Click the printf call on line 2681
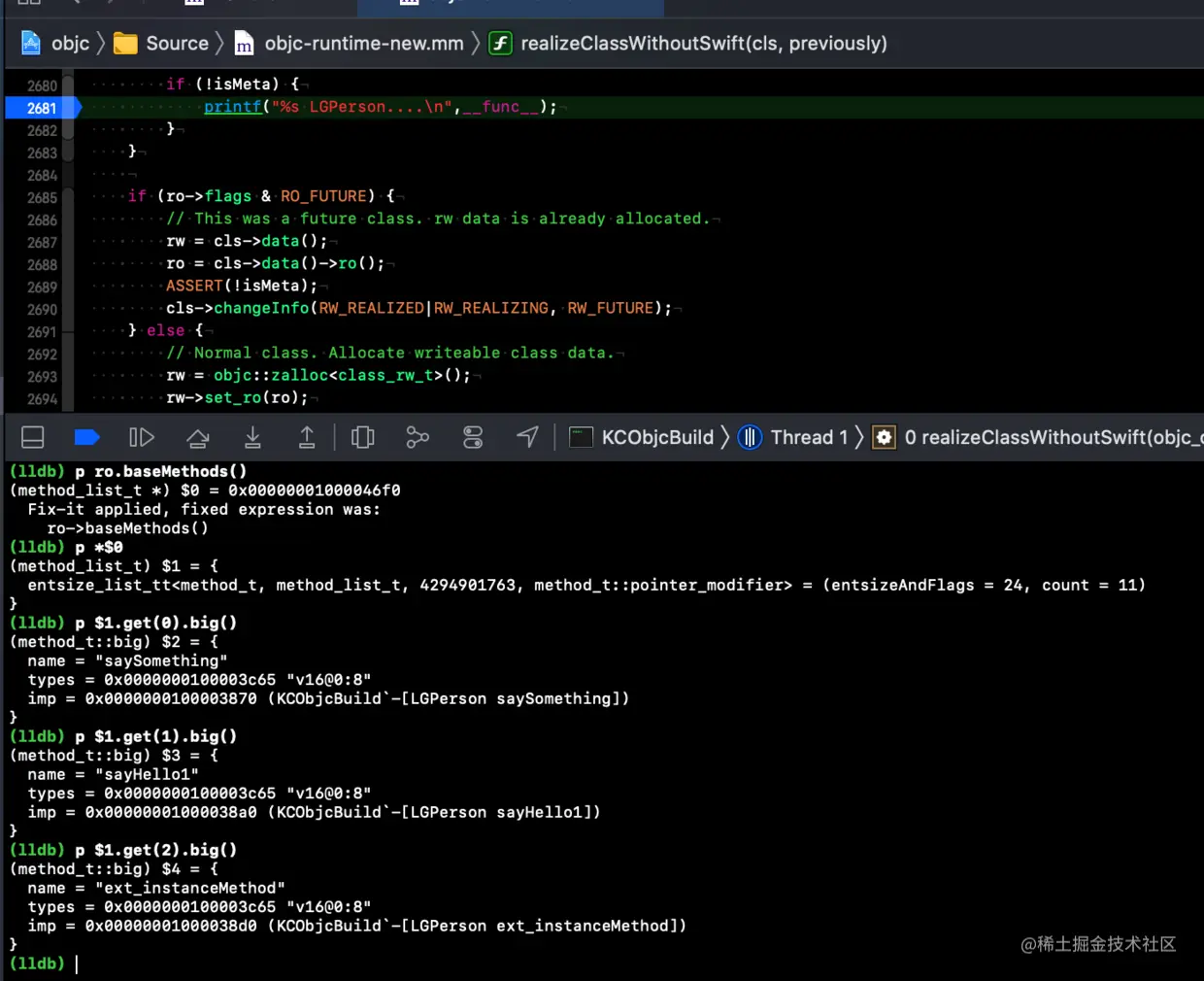 tap(233, 107)
